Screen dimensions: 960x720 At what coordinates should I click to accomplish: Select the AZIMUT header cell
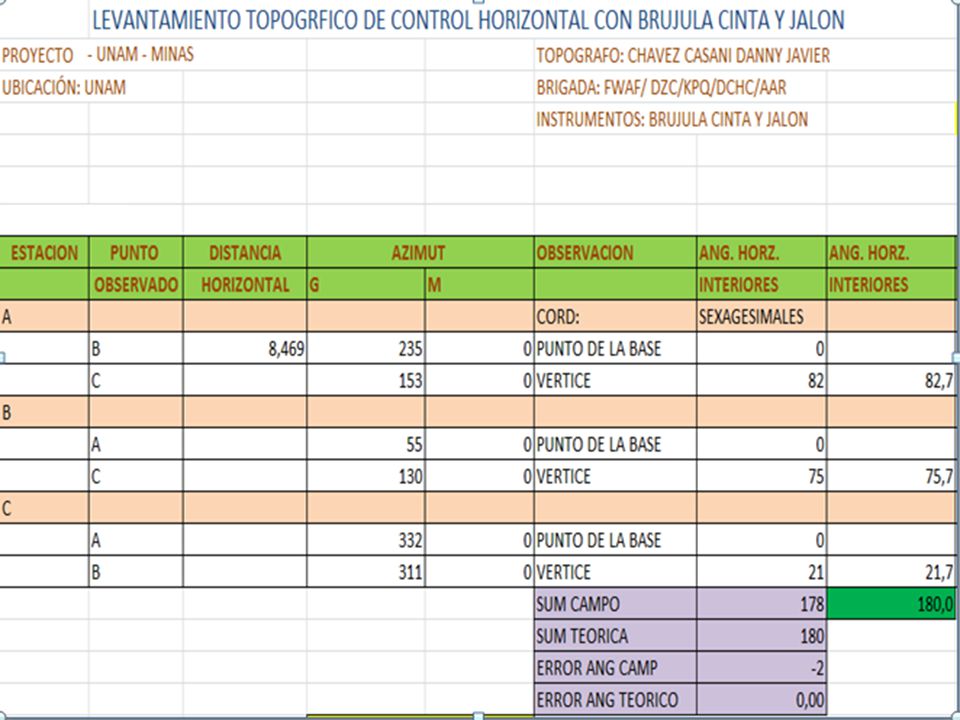(420, 252)
